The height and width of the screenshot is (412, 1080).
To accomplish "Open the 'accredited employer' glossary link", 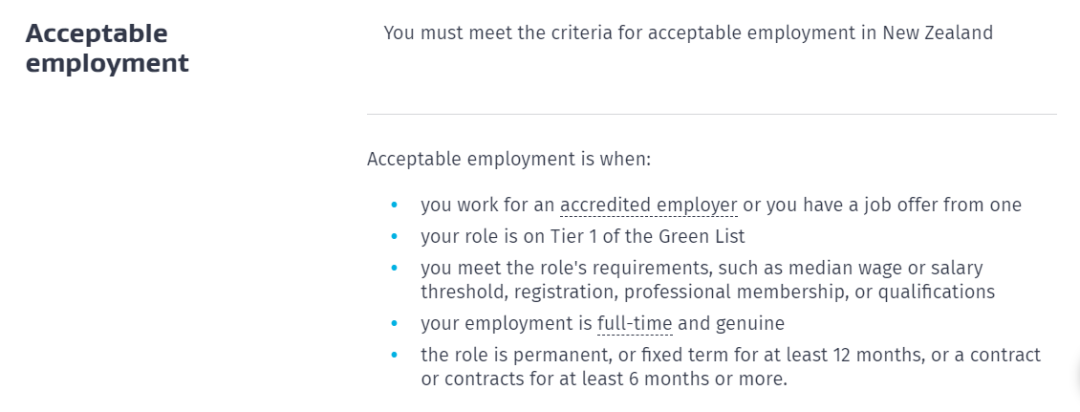I will click(x=649, y=205).
